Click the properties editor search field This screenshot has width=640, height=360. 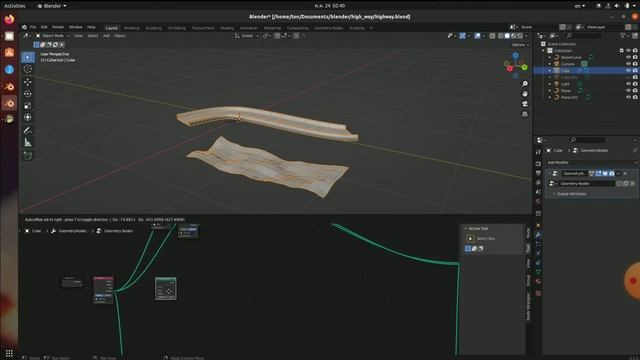click(x=588, y=140)
